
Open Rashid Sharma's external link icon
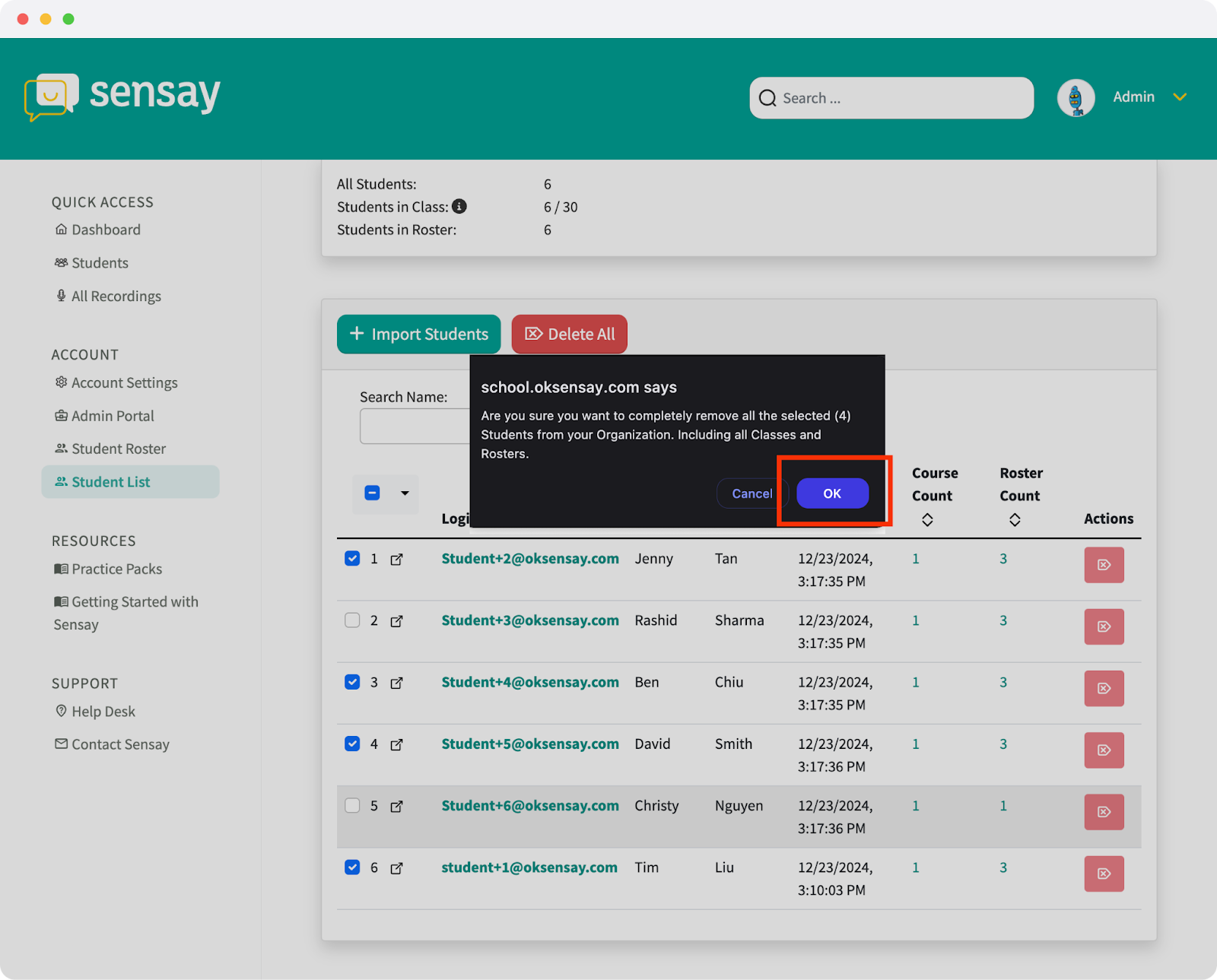(x=396, y=621)
